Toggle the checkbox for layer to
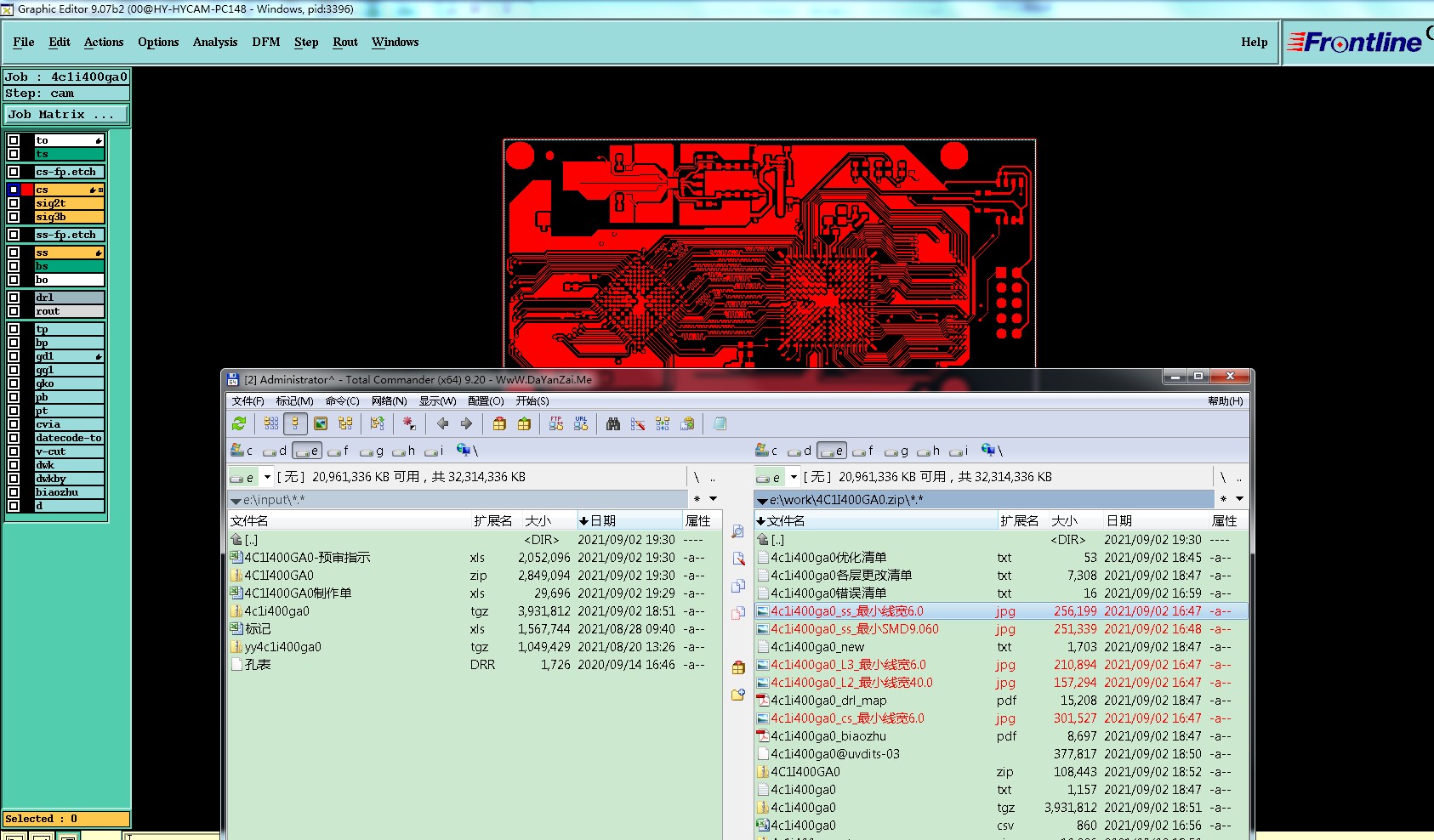This screenshot has width=1434, height=840. [14, 140]
